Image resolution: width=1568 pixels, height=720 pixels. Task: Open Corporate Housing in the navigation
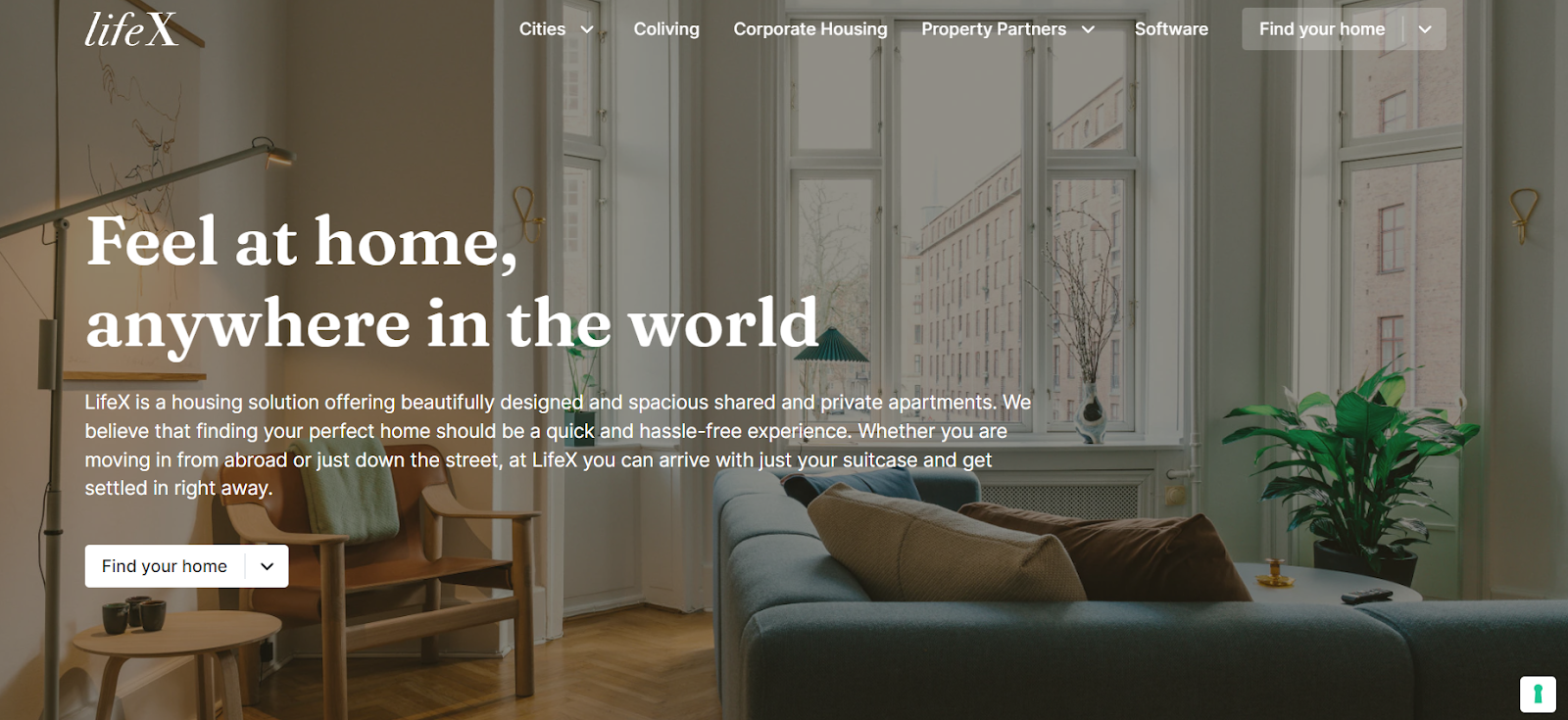[x=810, y=29]
